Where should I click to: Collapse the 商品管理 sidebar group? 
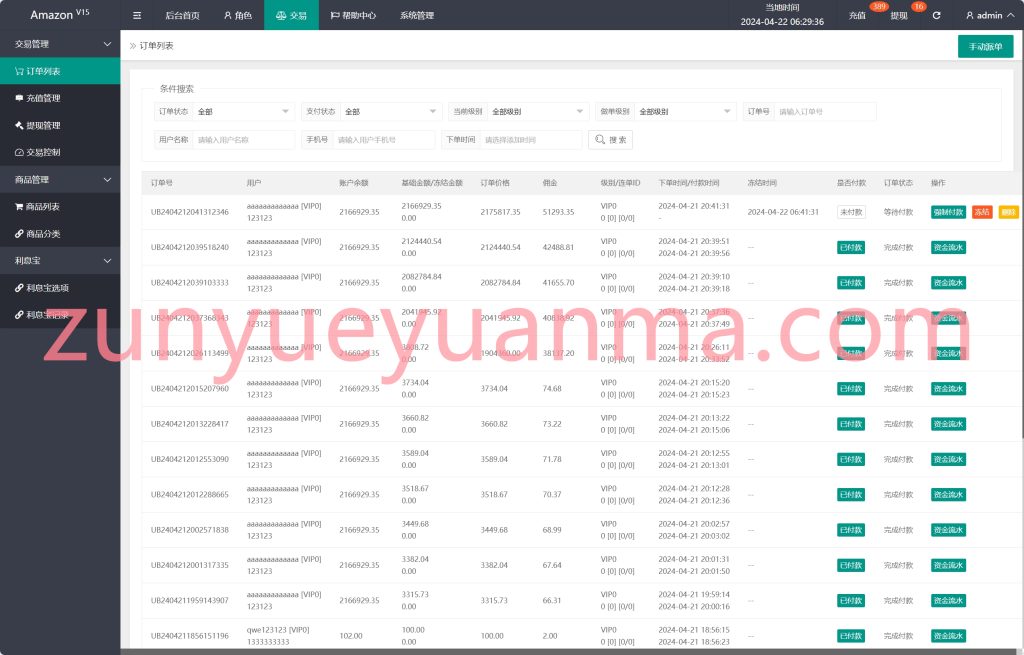click(60, 180)
